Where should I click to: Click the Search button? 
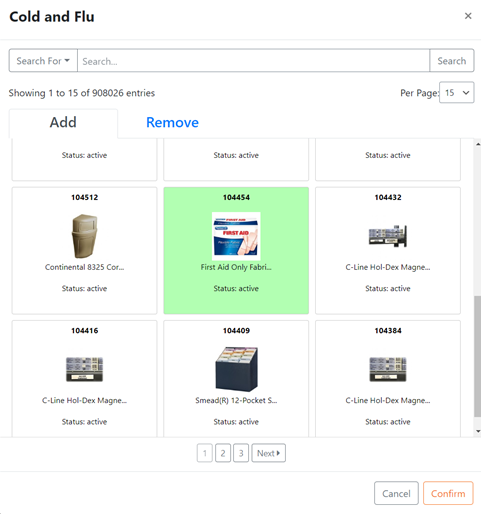point(451,61)
